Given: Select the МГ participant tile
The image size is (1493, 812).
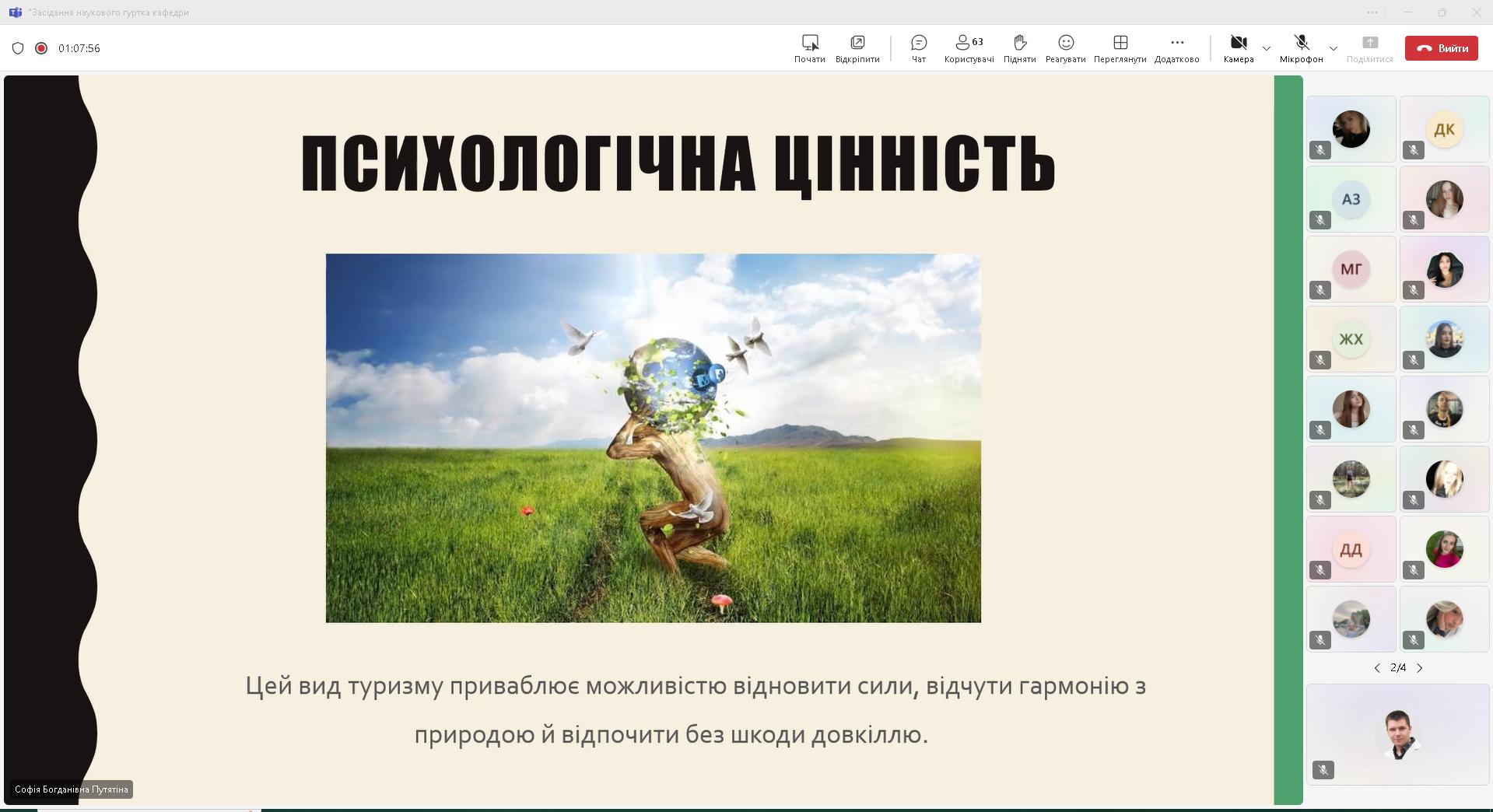Looking at the screenshot, I should tap(1351, 269).
